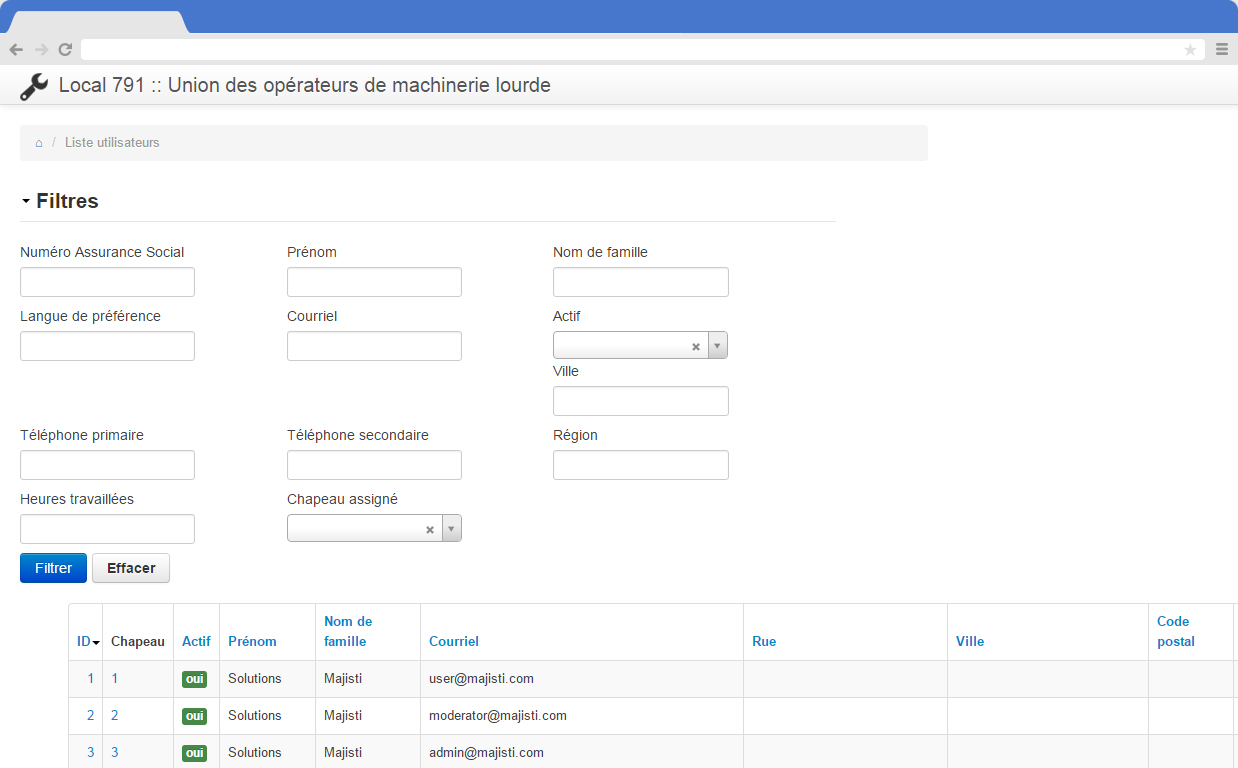Open the Actif dropdown
The height and width of the screenshot is (768, 1238).
tap(717, 346)
